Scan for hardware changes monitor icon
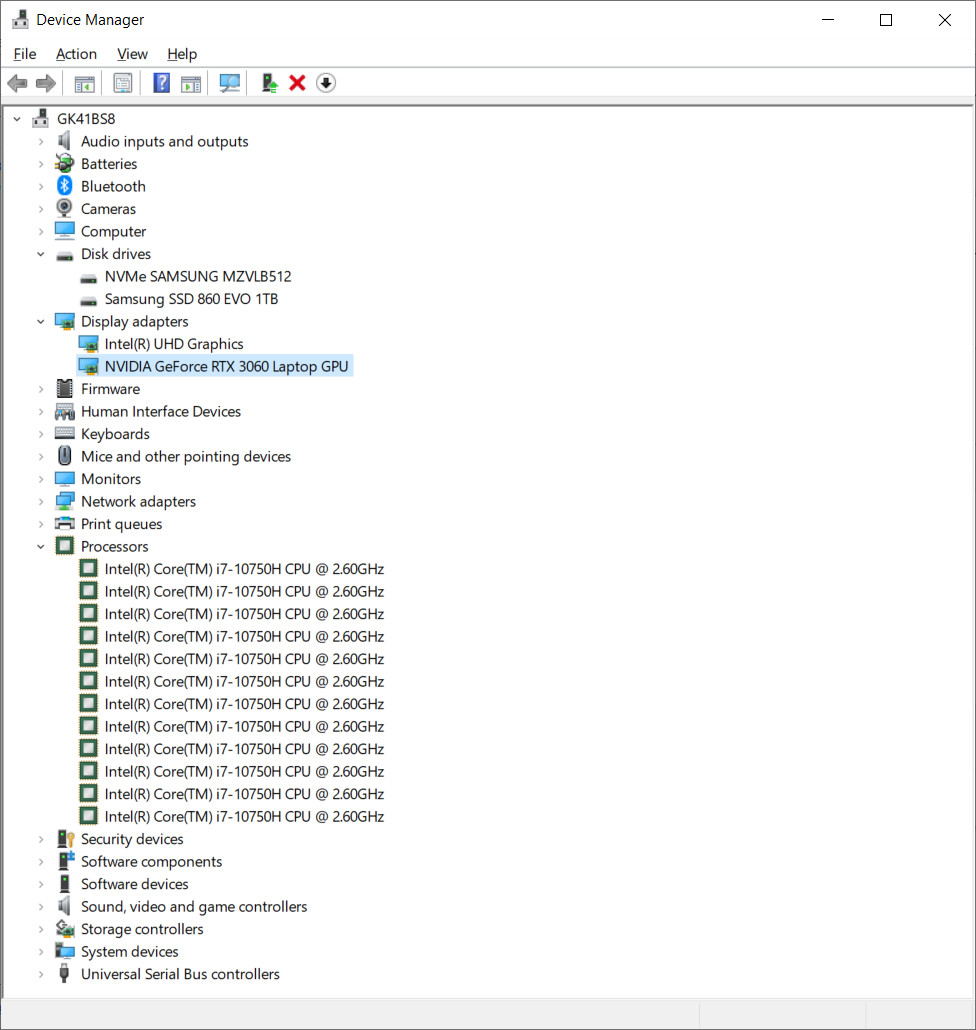This screenshot has width=976, height=1030. [229, 83]
